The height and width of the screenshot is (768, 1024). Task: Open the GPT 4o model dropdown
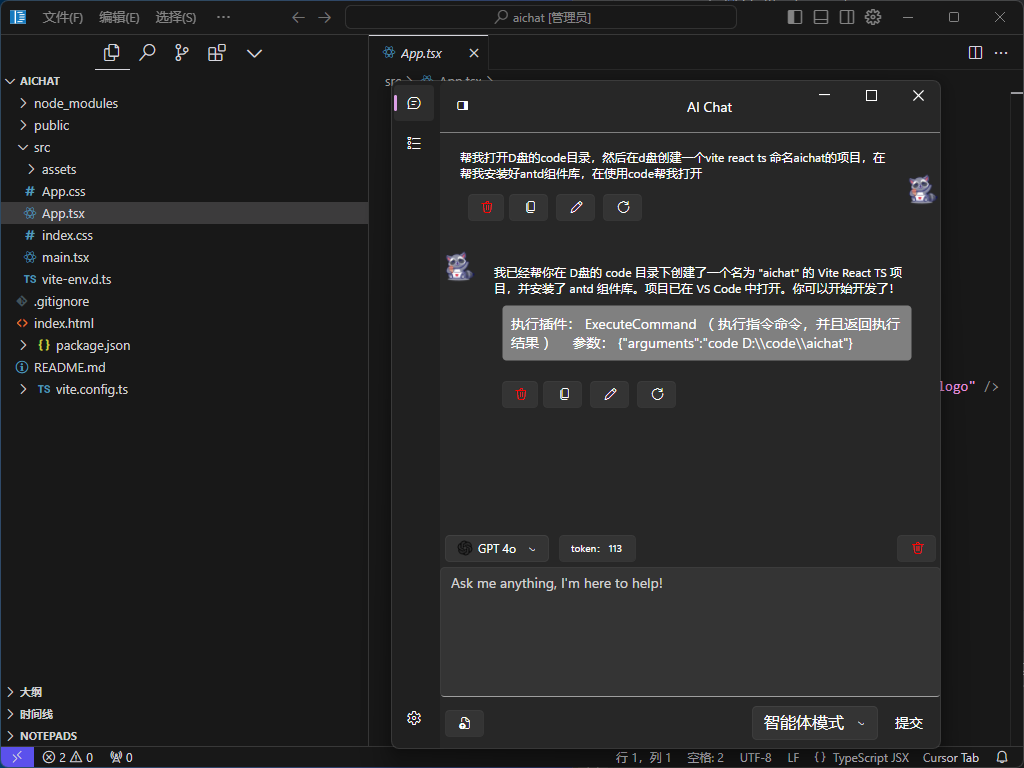497,549
